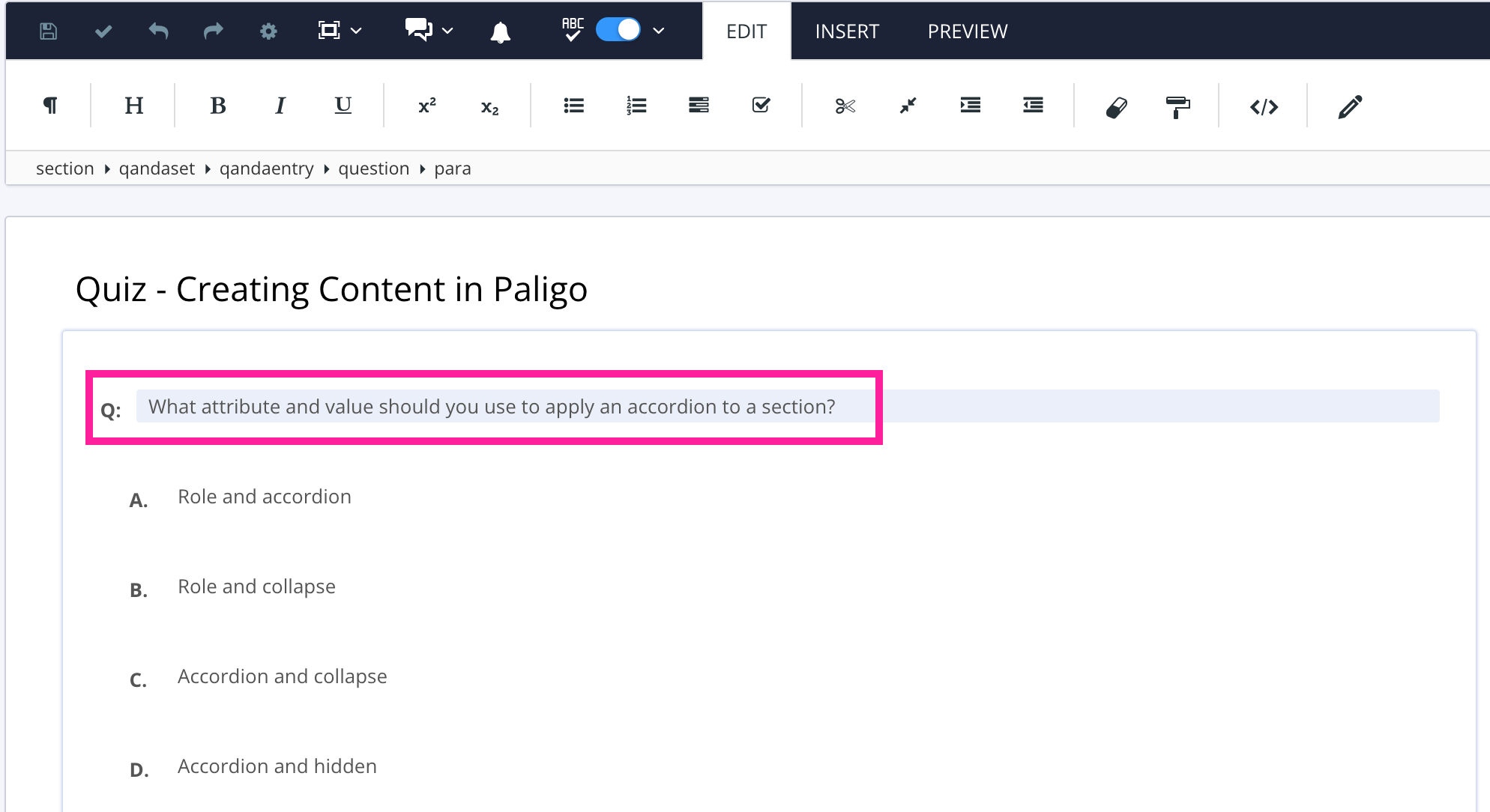Click the Undo arrow icon
This screenshot has width=1490, height=812.
pos(157,30)
